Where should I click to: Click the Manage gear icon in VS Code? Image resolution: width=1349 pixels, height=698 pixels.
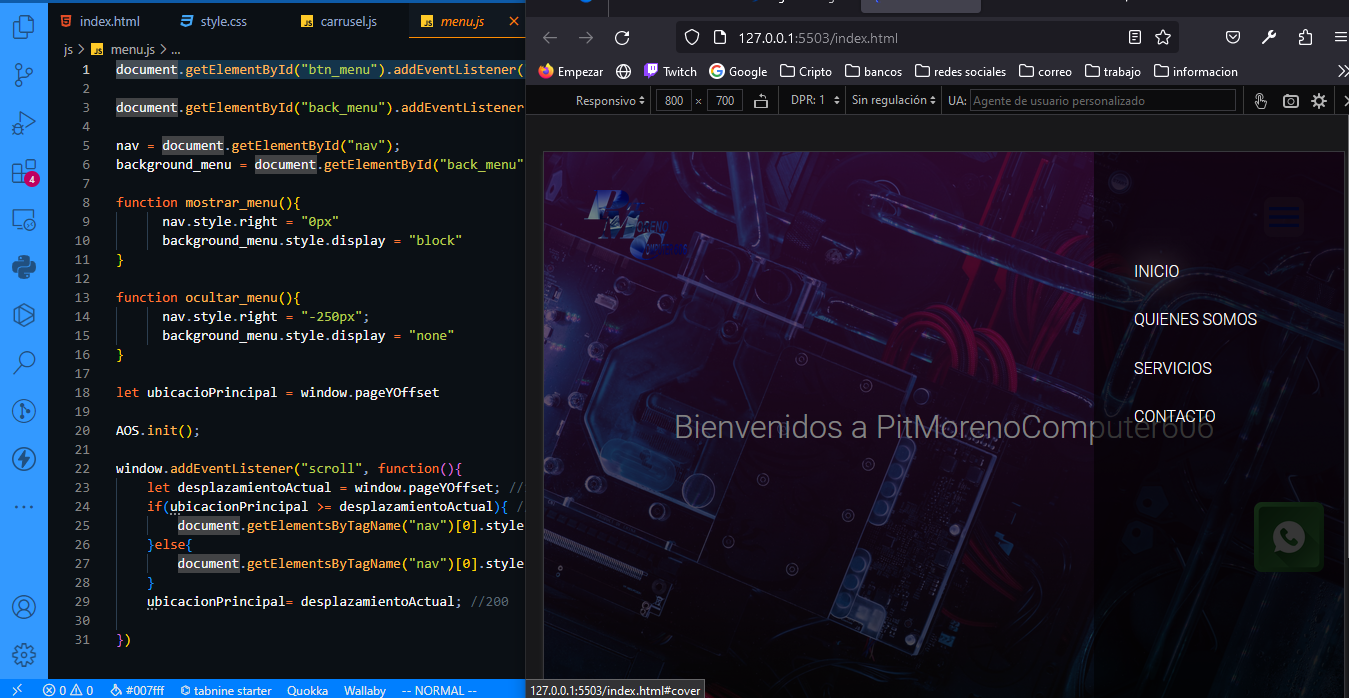(x=23, y=655)
